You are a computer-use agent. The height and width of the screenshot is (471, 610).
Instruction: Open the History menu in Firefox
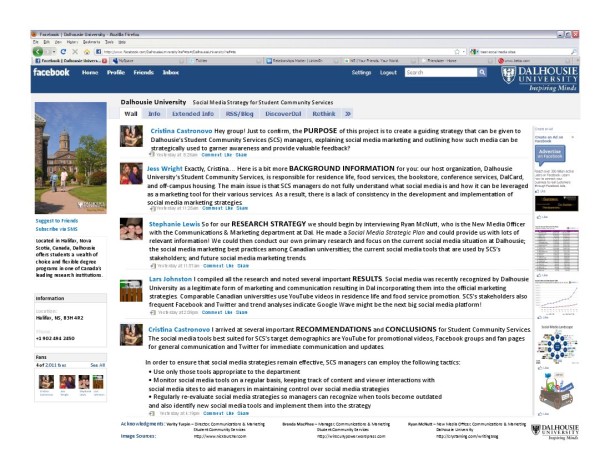coord(72,42)
